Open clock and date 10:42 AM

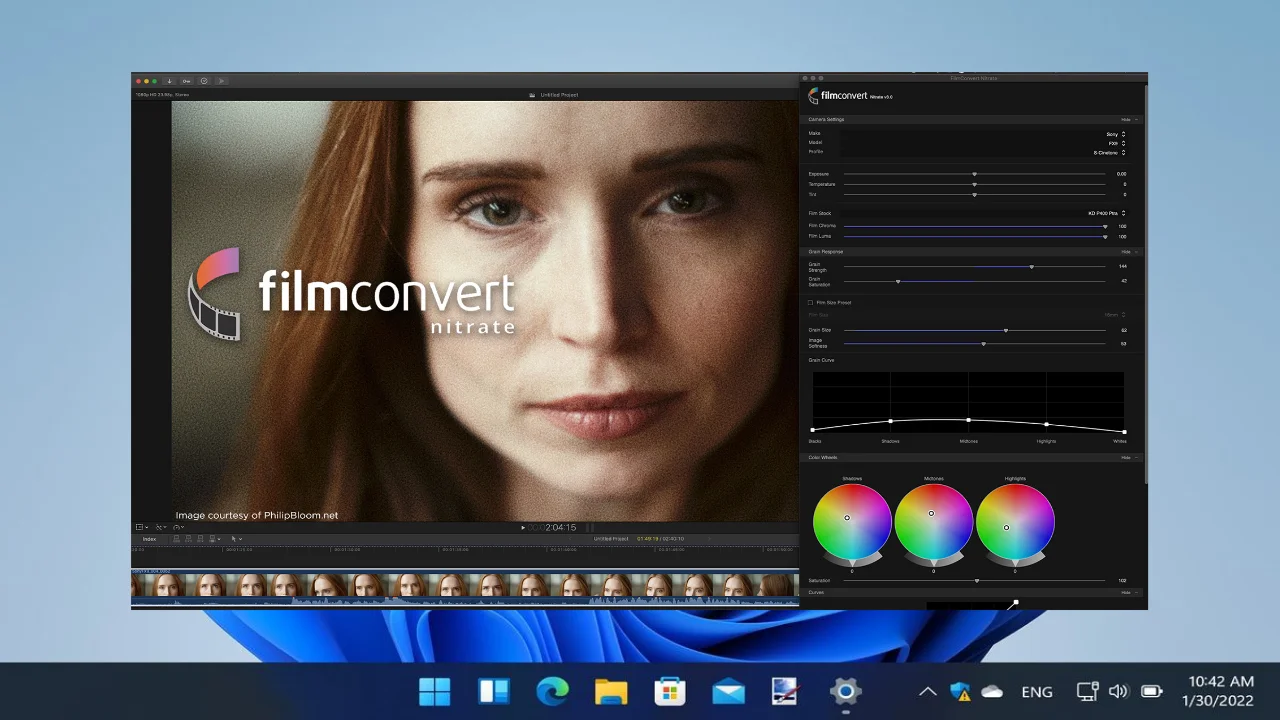(1217, 691)
